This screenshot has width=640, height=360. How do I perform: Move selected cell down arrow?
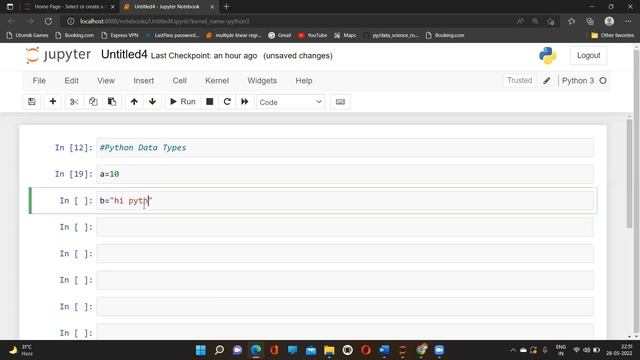click(x=152, y=102)
